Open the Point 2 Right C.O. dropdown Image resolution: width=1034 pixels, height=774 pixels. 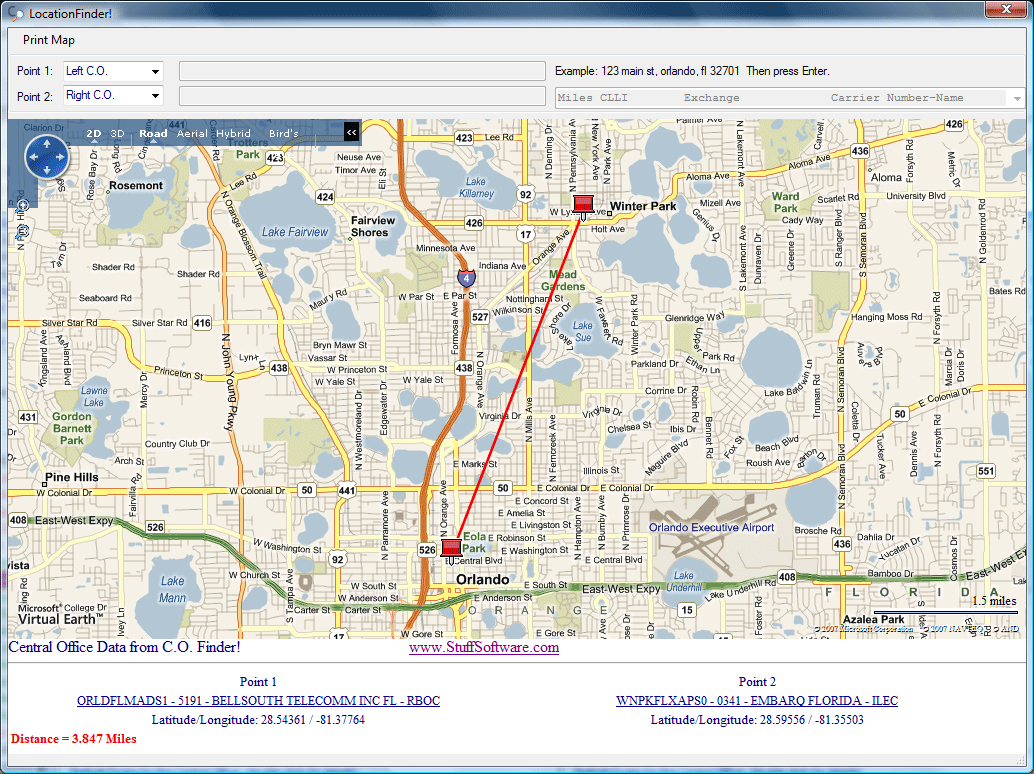(155, 96)
